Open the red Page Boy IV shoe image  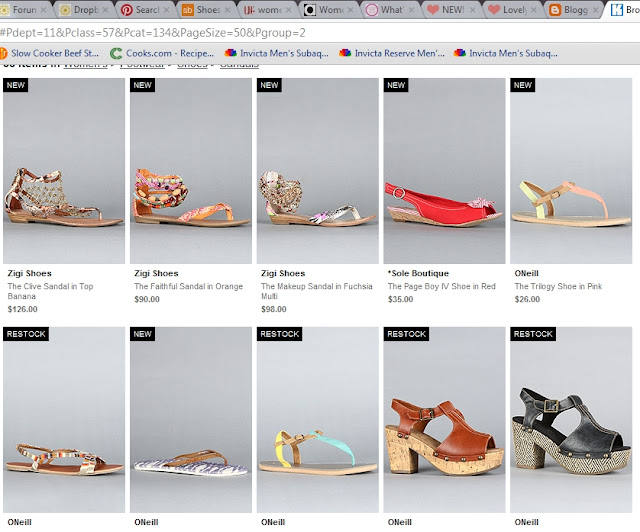coord(444,171)
